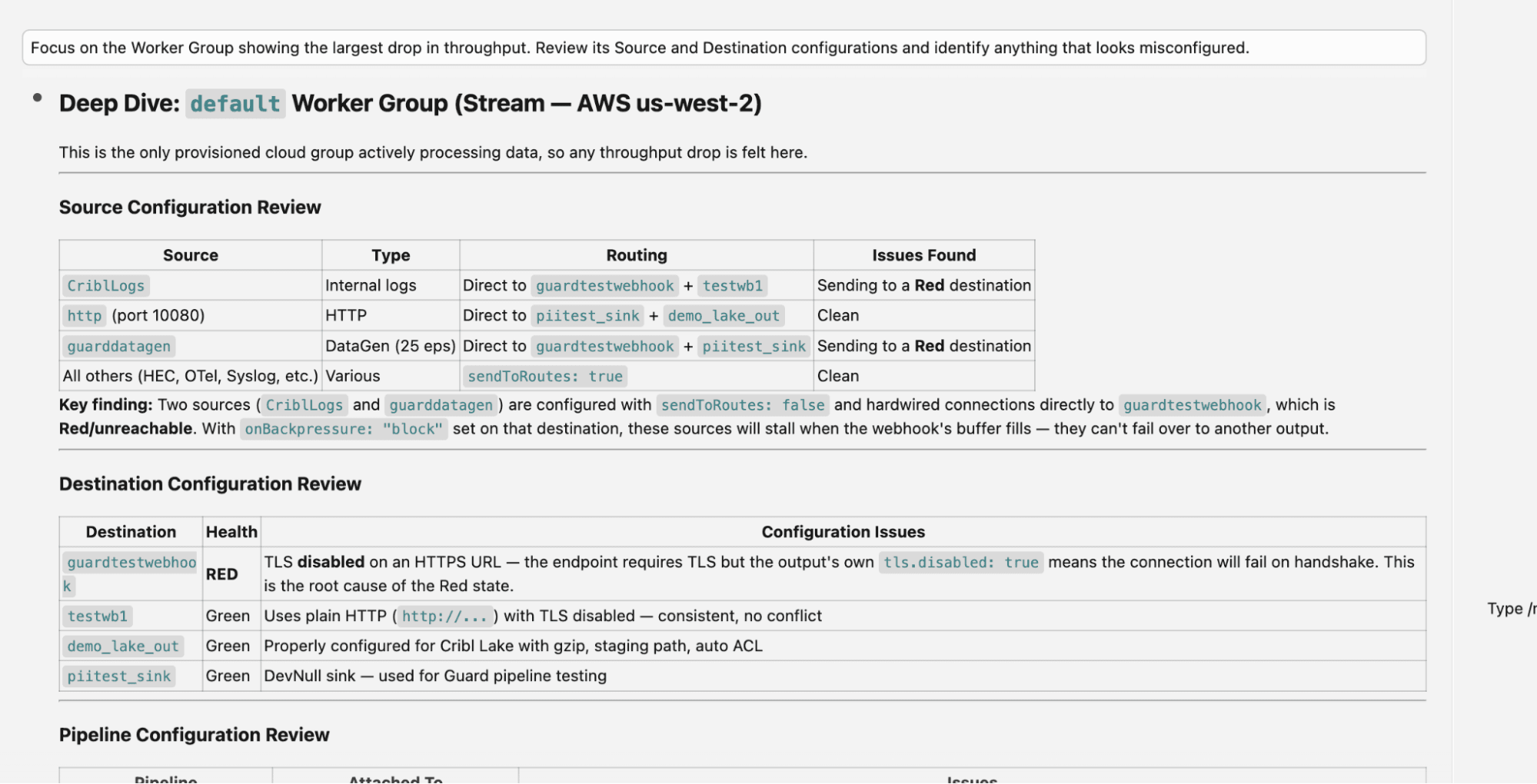Screen dimensions: 1537x784
Task: Click the 'Configuration Issues' column header
Action: click(843, 532)
